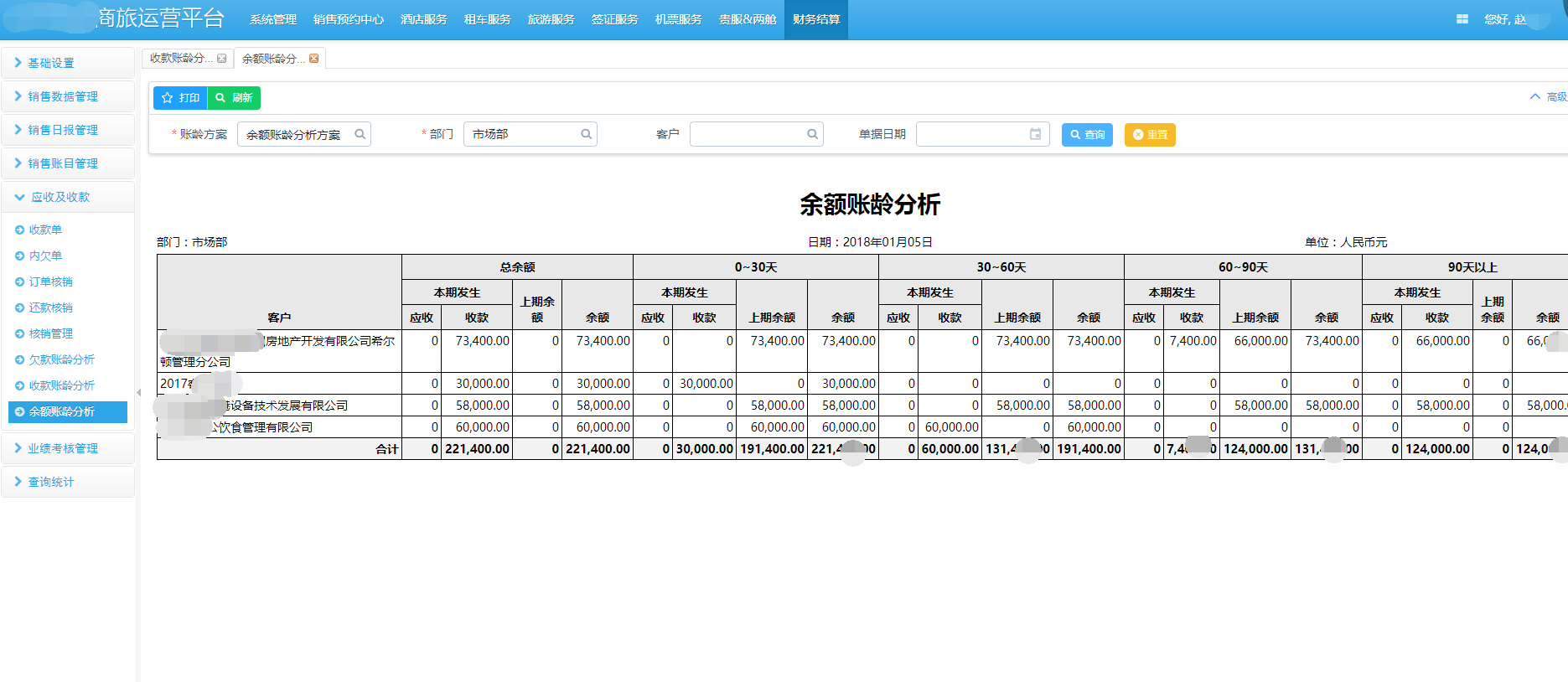This screenshot has width=1568, height=682.
Task: Expand the 业绩考核管理 menu group
Action: tap(68, 448)
